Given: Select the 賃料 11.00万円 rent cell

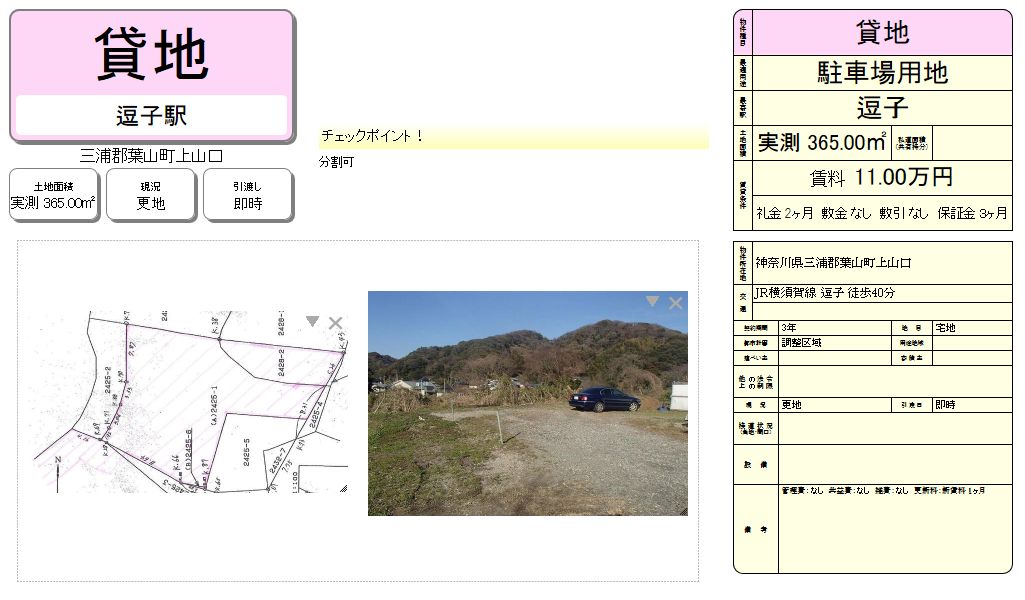Looking at the screenshot, I should pos(881,179).
